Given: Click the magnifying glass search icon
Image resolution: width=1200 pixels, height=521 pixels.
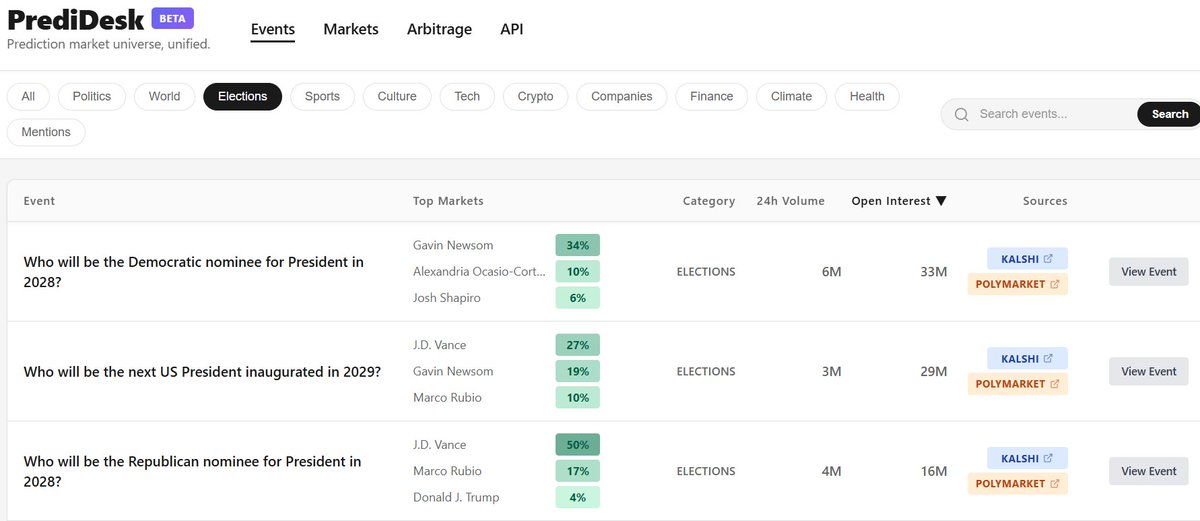Looking at the screenshot, I should (x=962, y=114).
